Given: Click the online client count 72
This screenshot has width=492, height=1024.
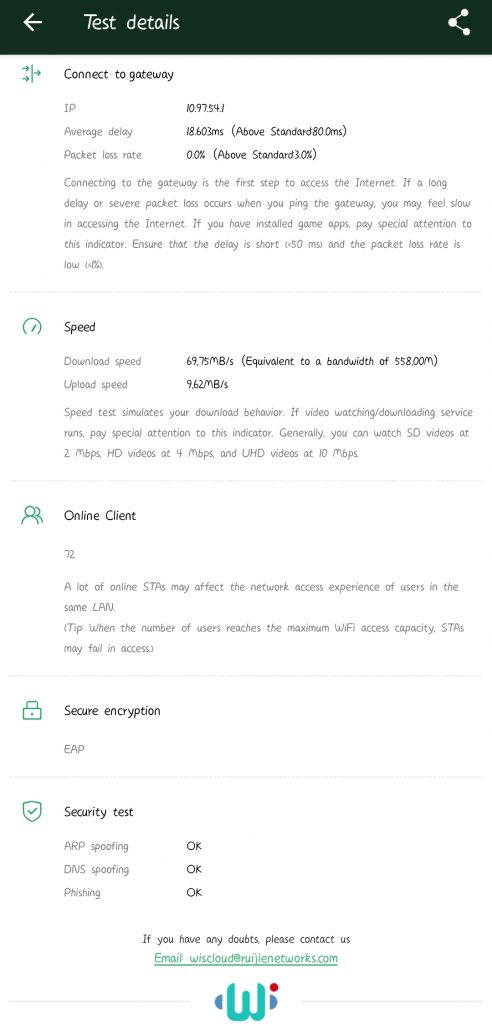Looking at the screenshot, I should [x=69, y=554].
